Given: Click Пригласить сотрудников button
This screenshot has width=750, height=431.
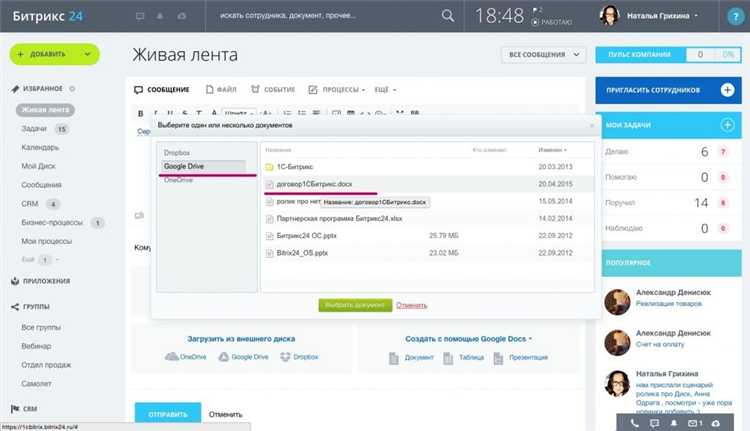Looking at the screenshot, I should pos(668,90).
